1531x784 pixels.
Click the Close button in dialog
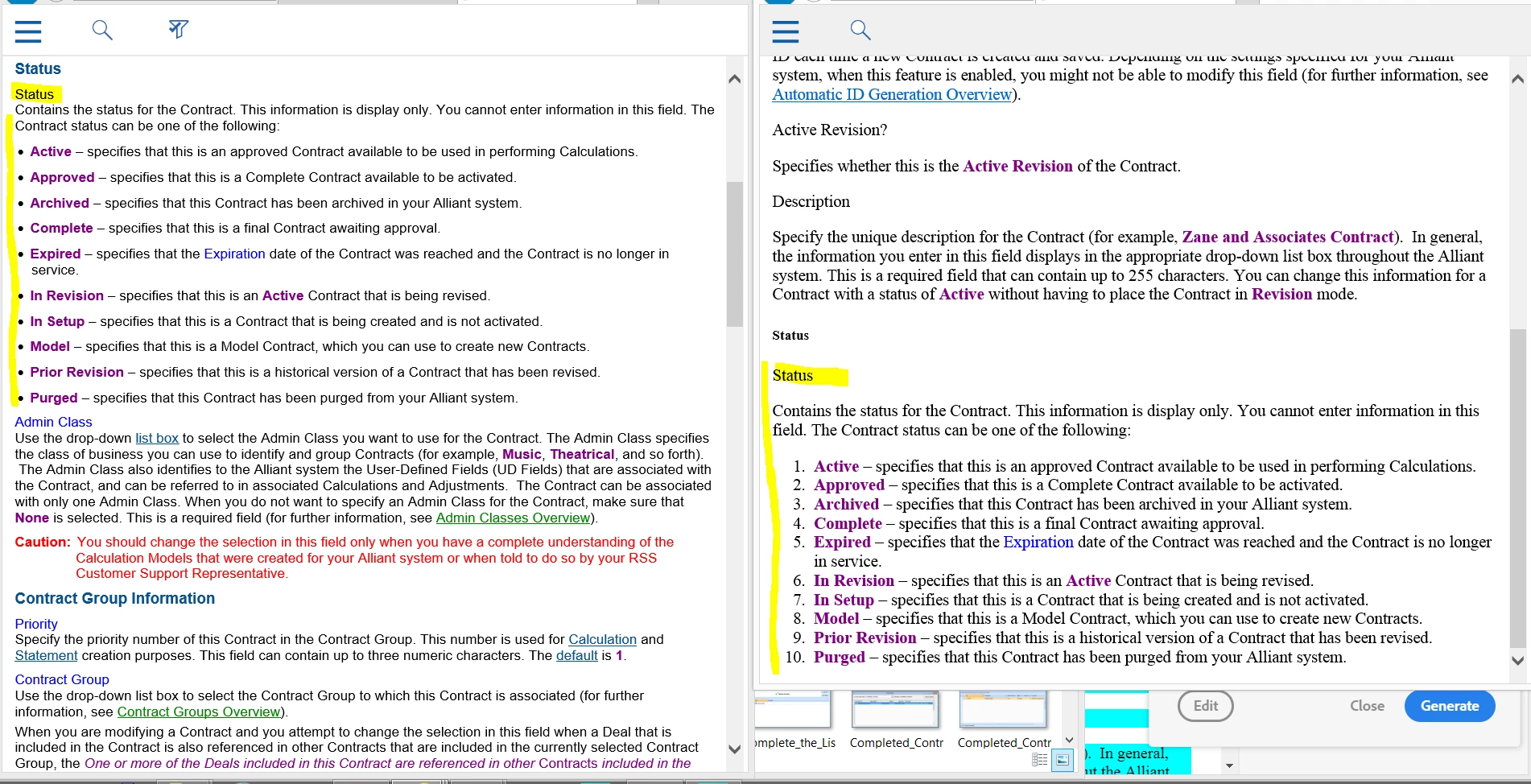point(1367,706)
